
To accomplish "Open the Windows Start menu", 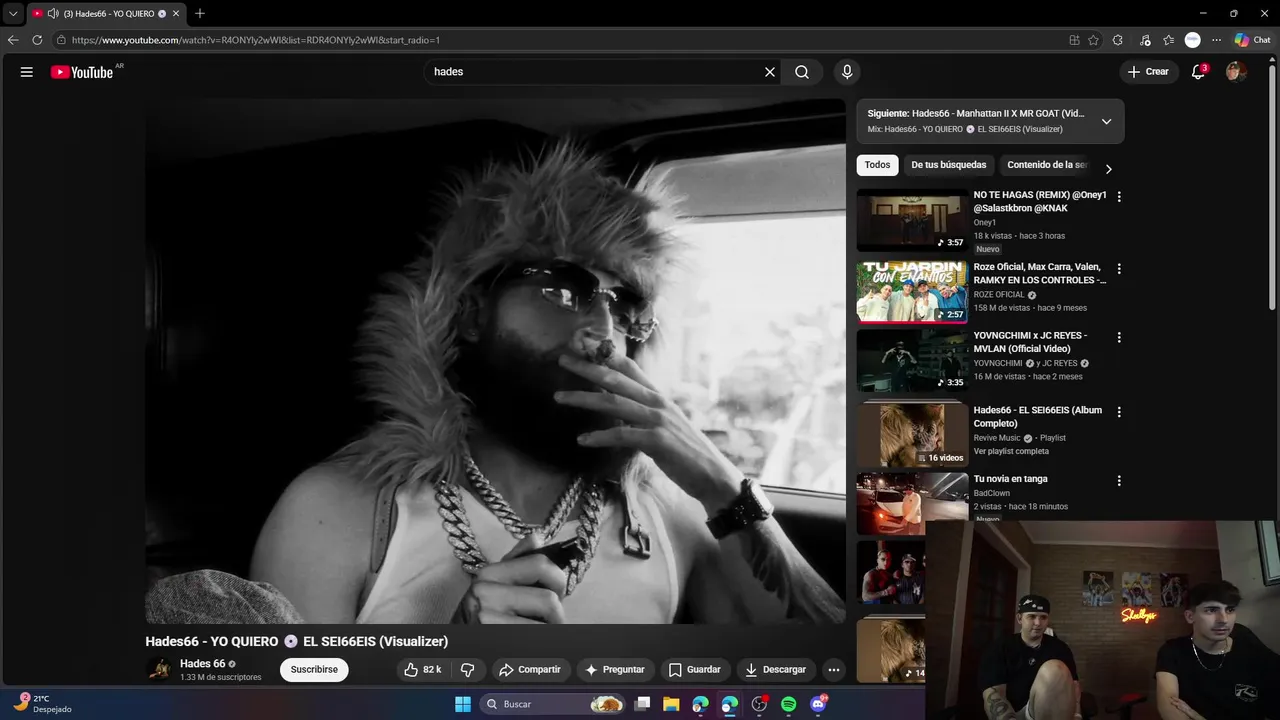I will coord(463,704).
